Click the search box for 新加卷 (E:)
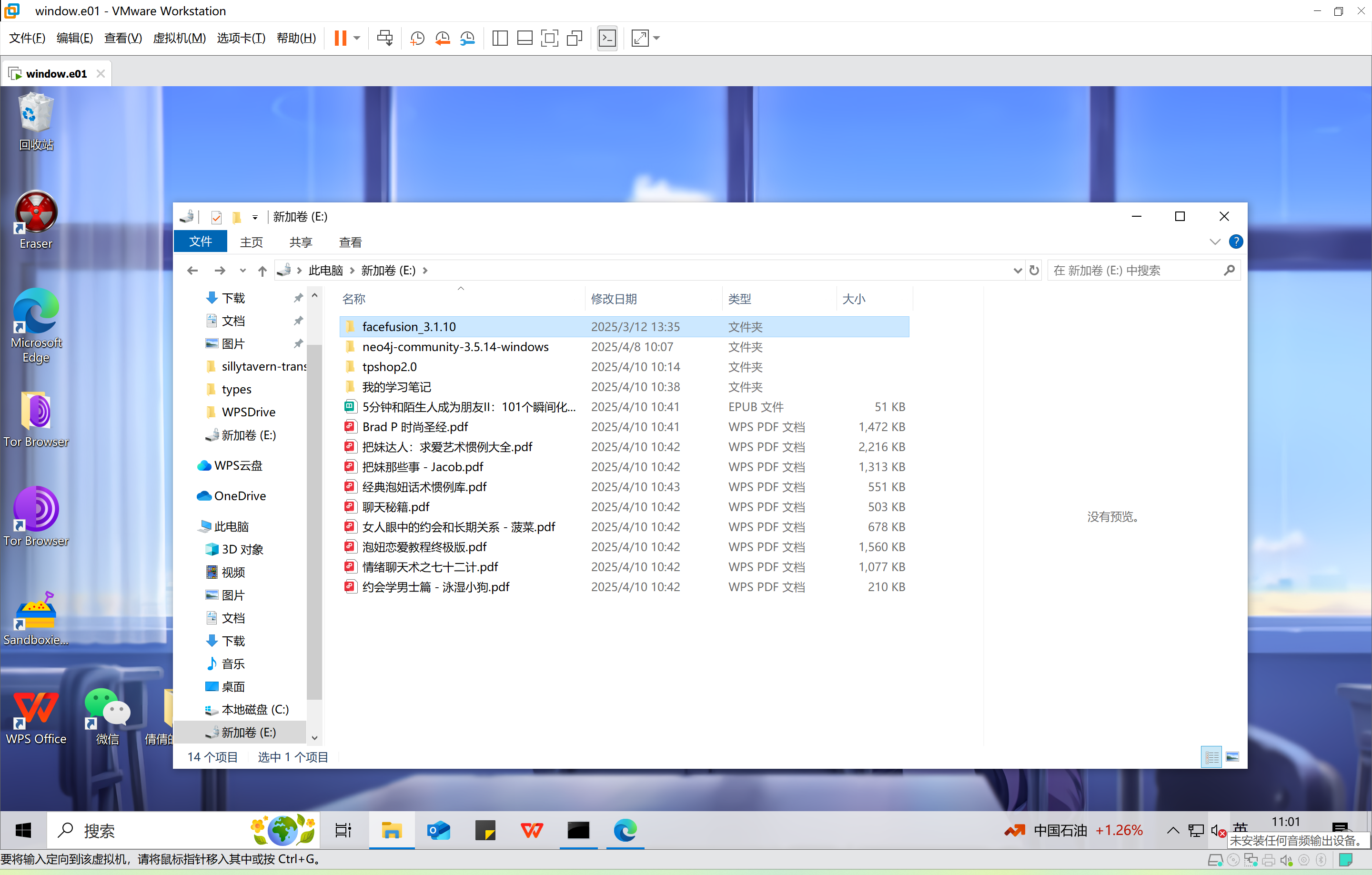Screen dimensions: 1372x875 [x=1134, y=270]
